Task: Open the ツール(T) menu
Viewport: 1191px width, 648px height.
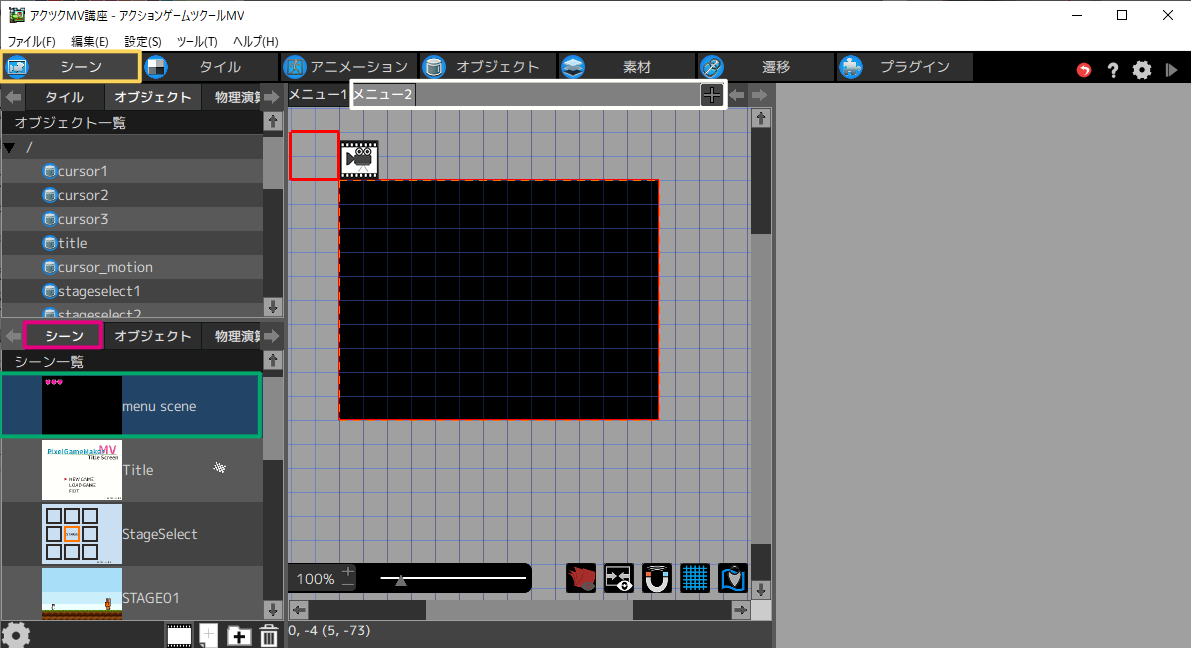Action: pyautogui.click(x=196, y=41)
